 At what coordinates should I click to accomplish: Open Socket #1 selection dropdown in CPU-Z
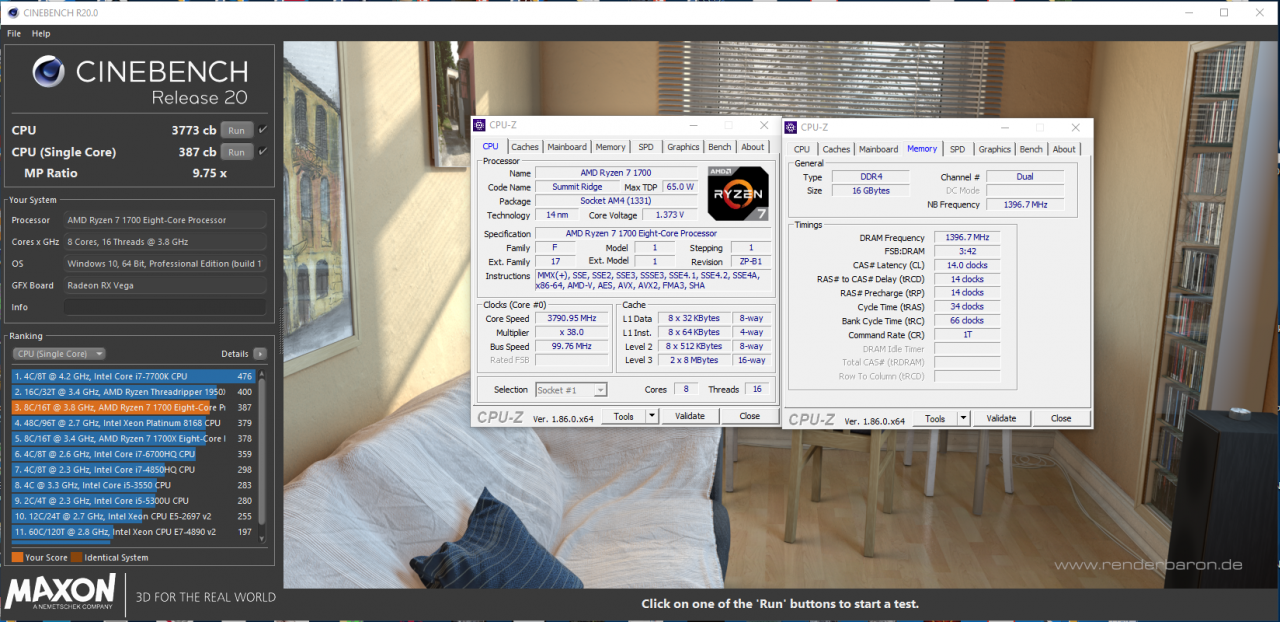coord(571,390)
